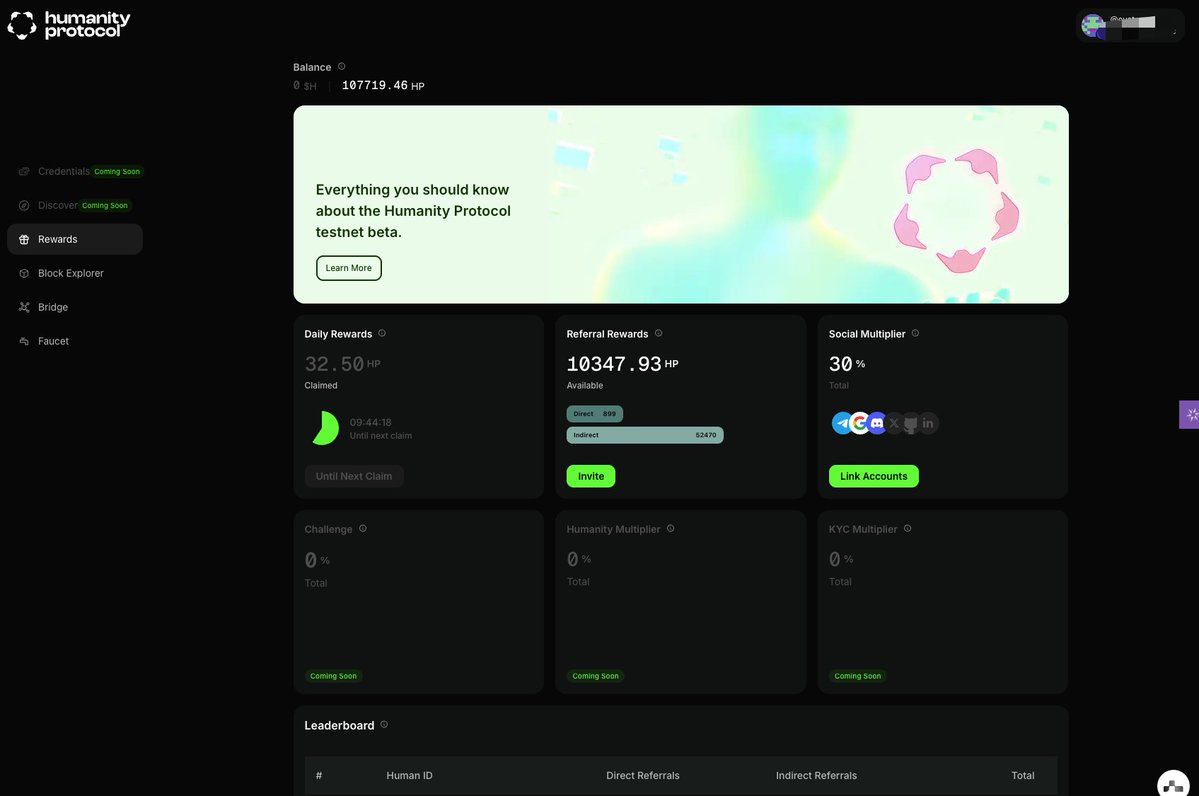Click the Rewards gift icon
This screenshot has height=796, width=1199.
pos(24,239)
